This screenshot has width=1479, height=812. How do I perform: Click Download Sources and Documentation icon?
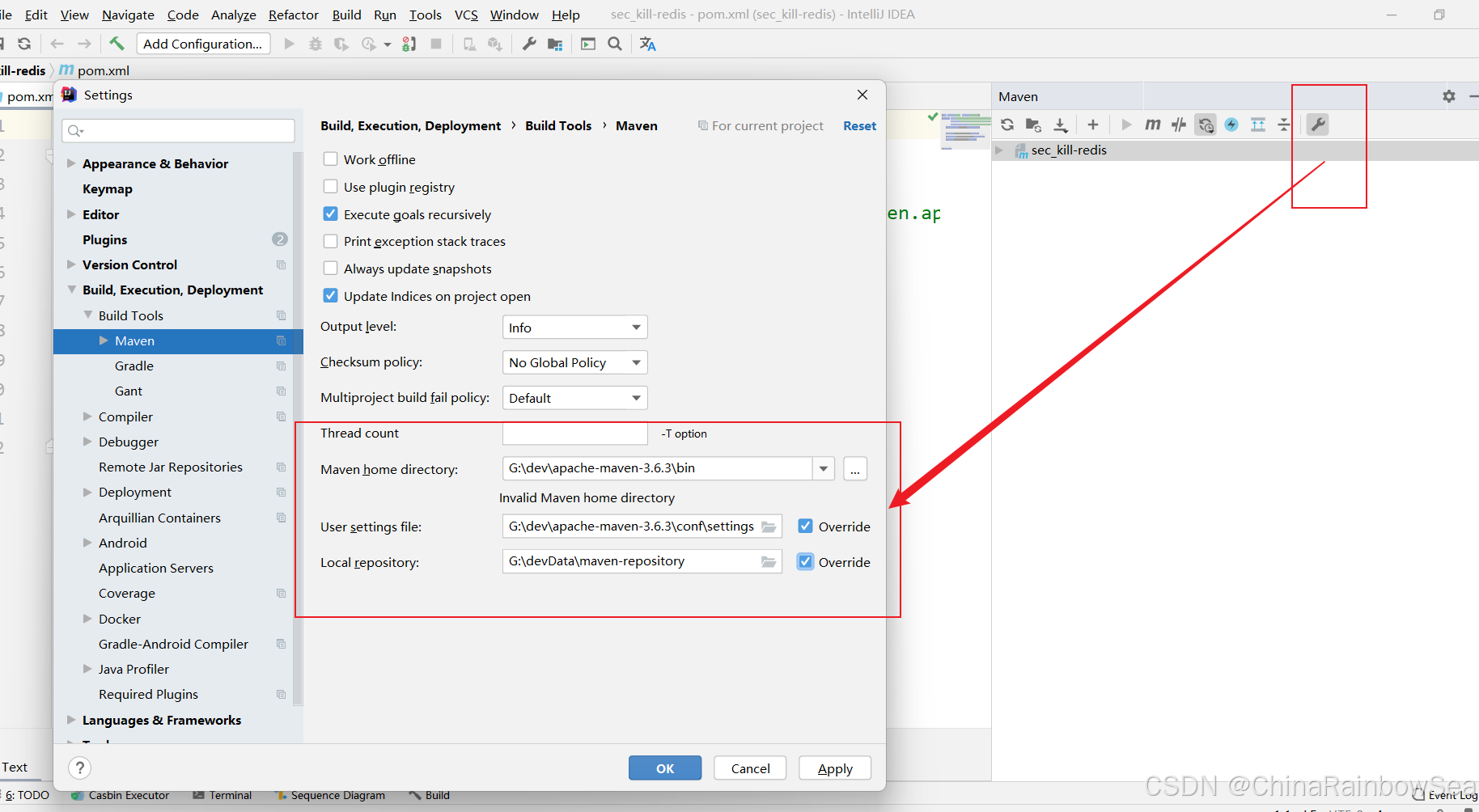pos(1061,125)
